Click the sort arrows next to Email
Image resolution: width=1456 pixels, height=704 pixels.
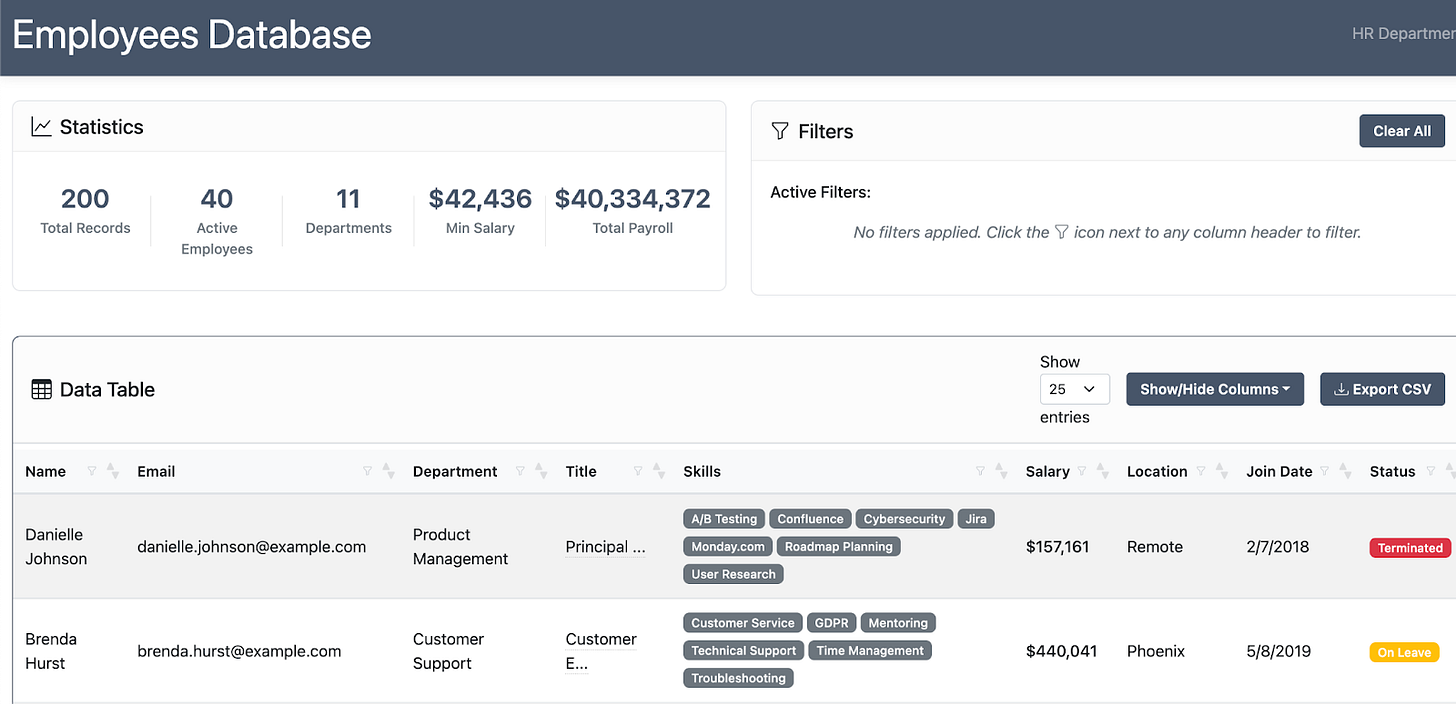[389, 471]
